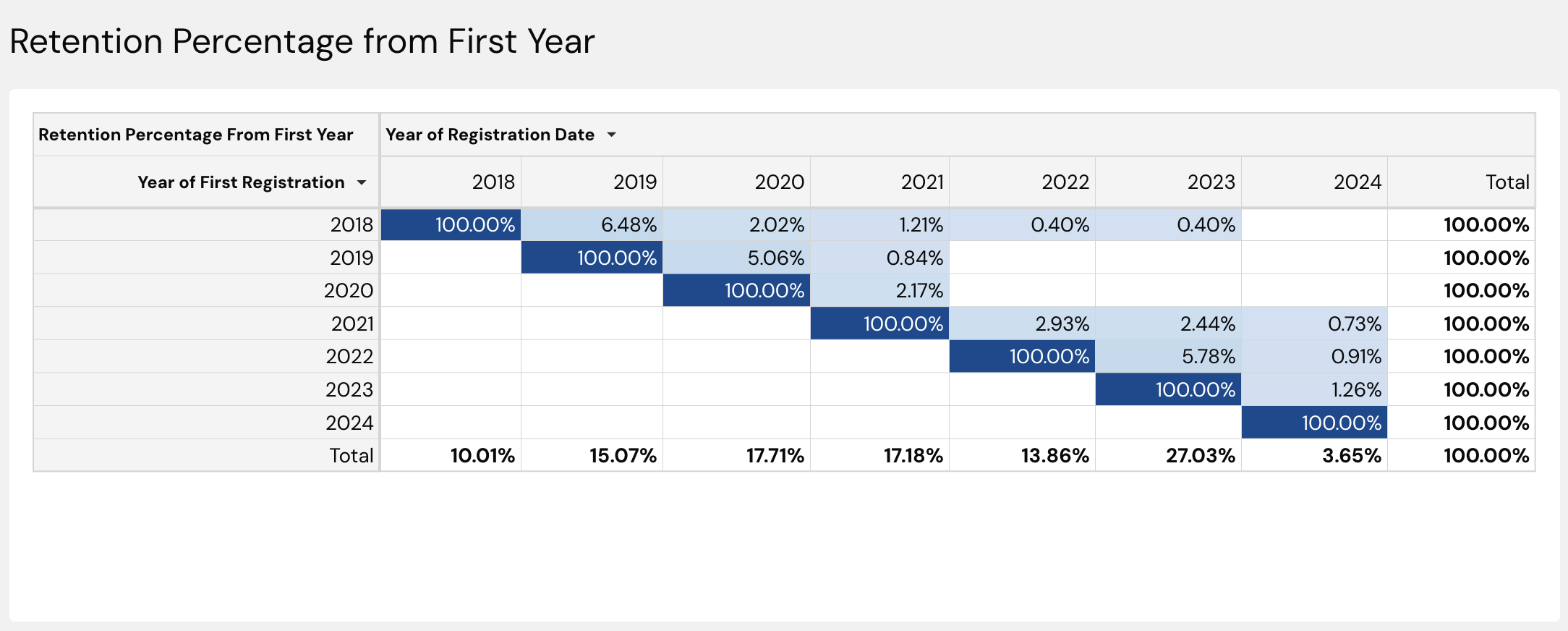The width and height of the screenshot is (1568, 631).
Task: Select the 27.03% total cell
Action: (1200, 455)
